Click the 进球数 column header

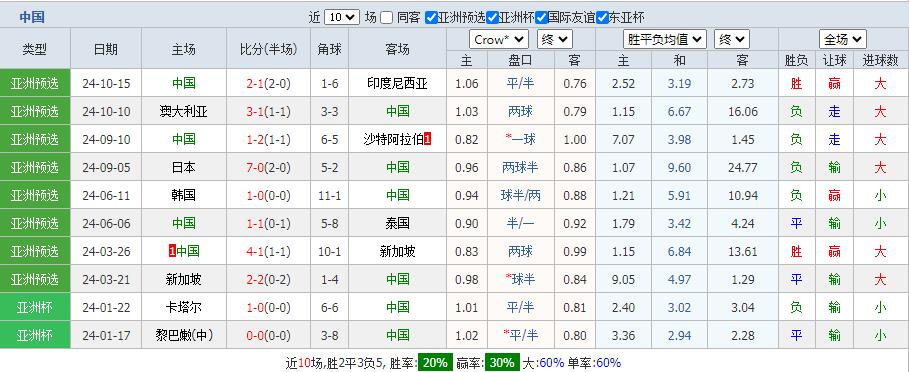(880, 60)
